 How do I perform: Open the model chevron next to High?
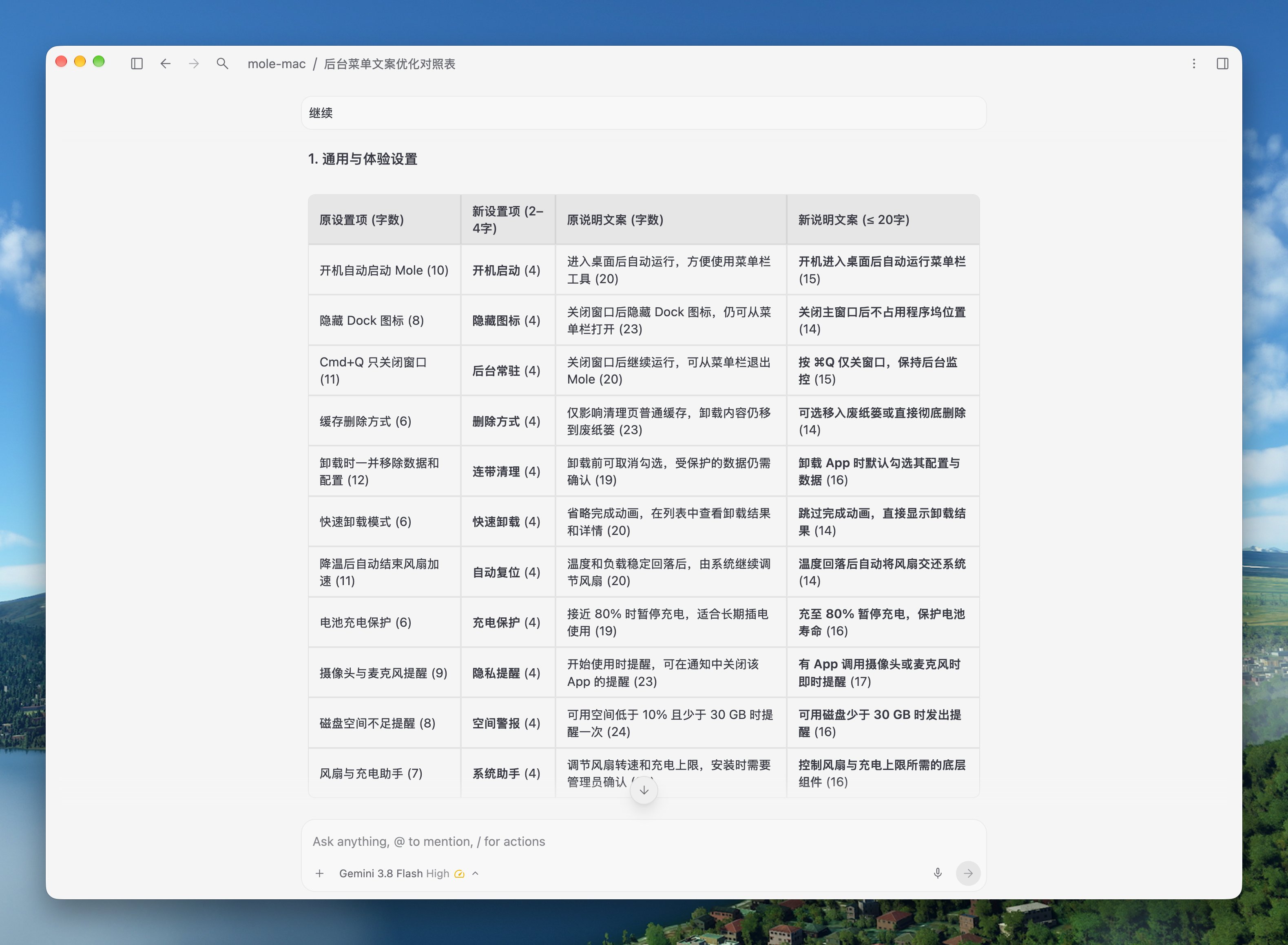(475, 874)
